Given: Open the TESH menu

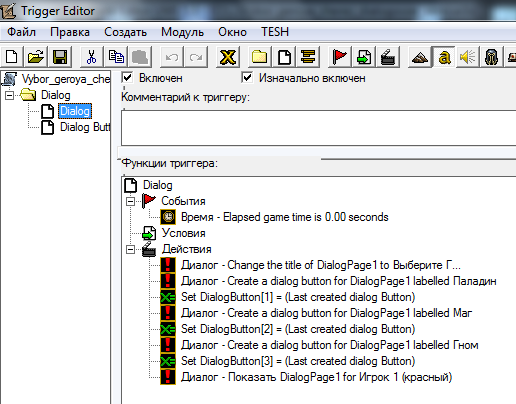Looking at the screenshot, I should [x=275, y=32].
